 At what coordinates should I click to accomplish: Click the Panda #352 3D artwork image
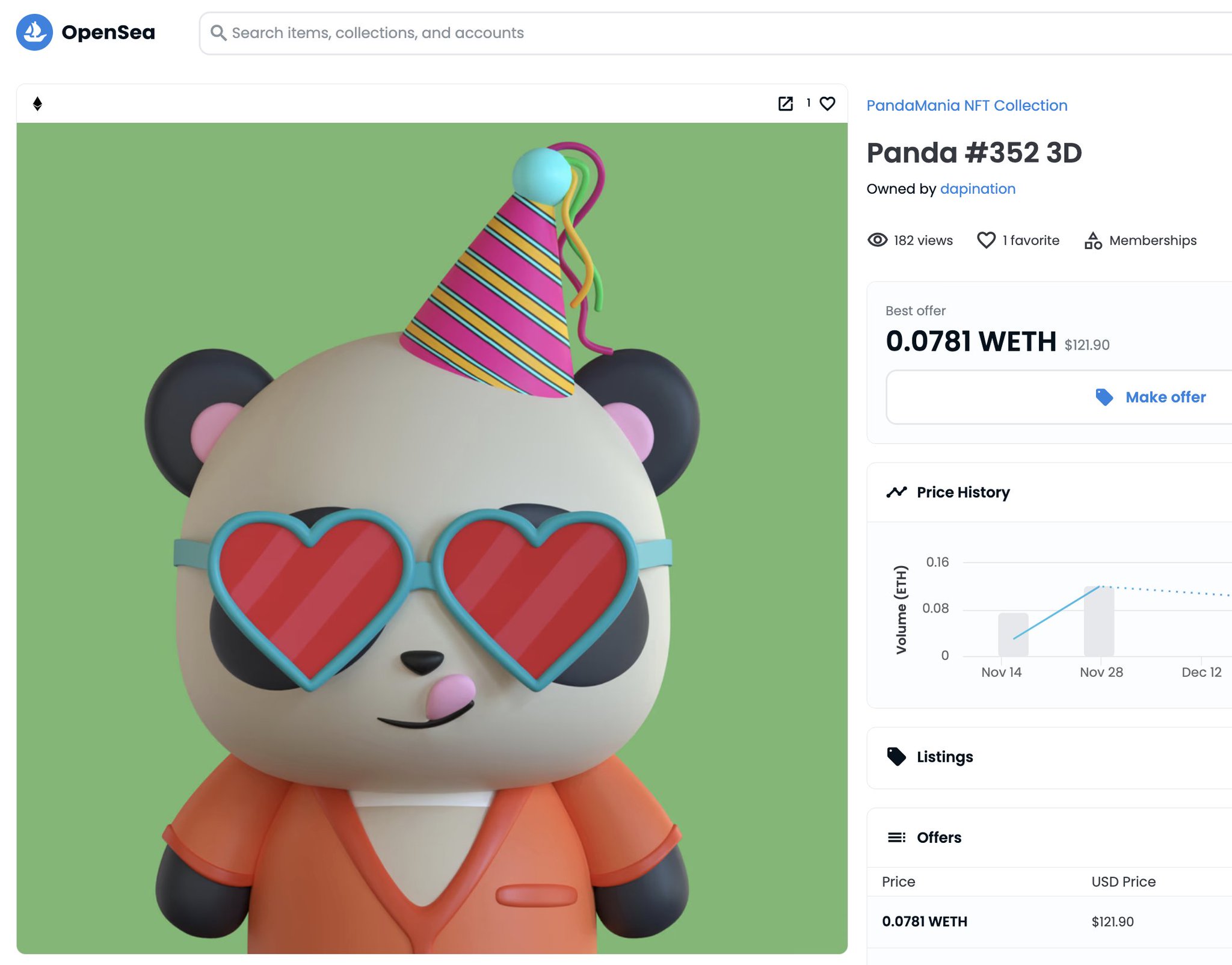(431, 538)
